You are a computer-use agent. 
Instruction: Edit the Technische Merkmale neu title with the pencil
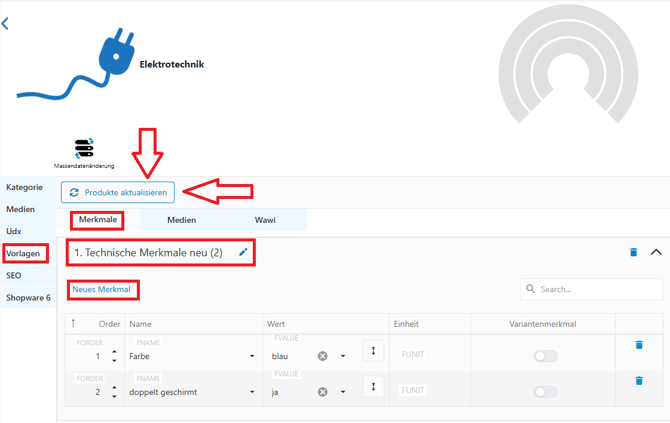[x=243, y=253]
